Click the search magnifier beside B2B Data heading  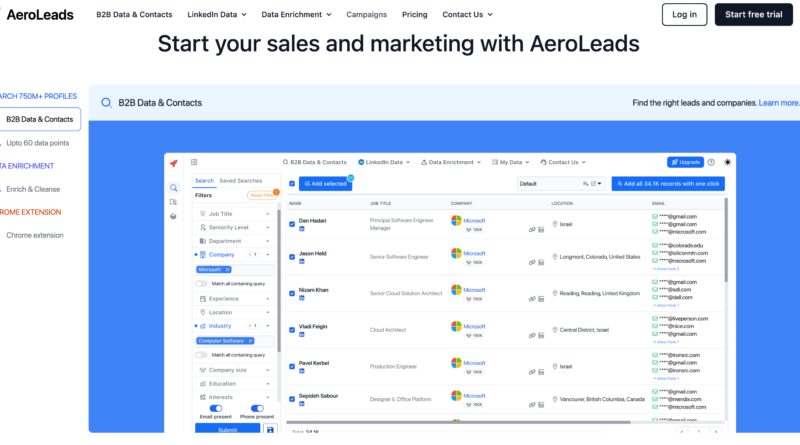pos(106,103)
